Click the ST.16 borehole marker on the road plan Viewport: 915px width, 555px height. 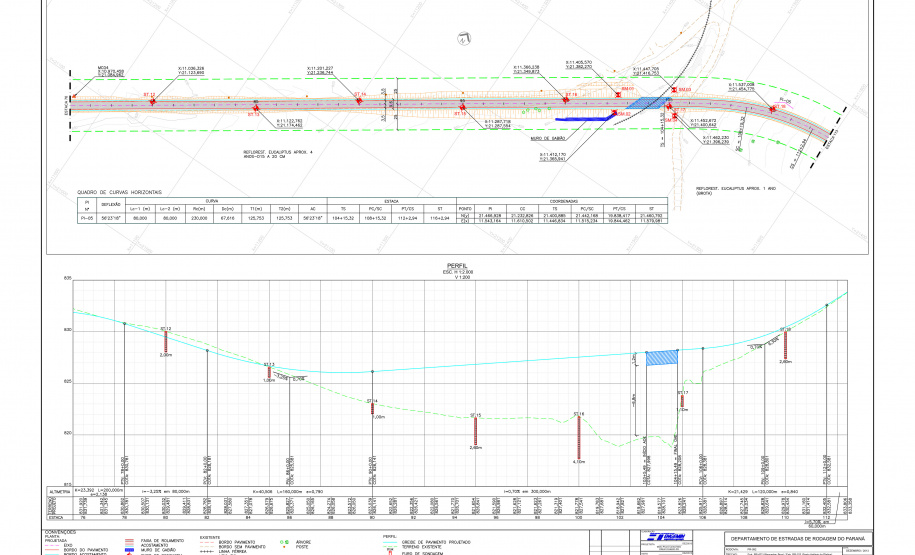pyautogui.click(x=567, y=100)
